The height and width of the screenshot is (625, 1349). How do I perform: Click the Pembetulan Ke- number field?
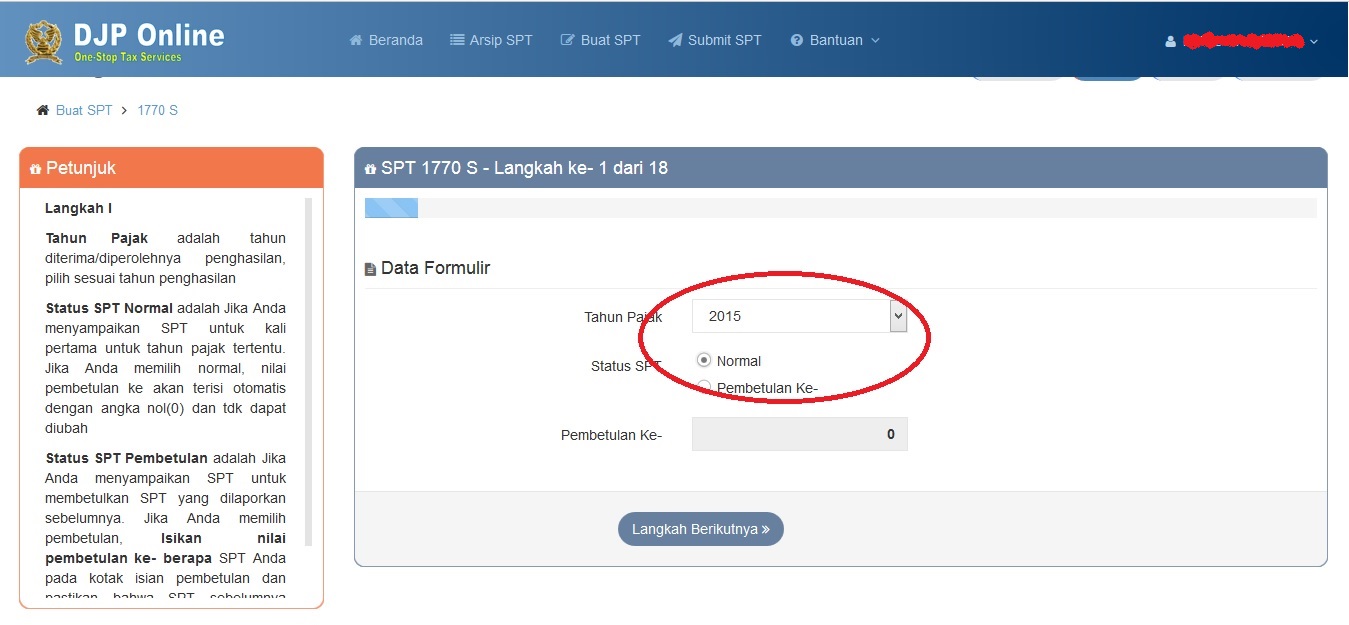[x=799, y=433]
